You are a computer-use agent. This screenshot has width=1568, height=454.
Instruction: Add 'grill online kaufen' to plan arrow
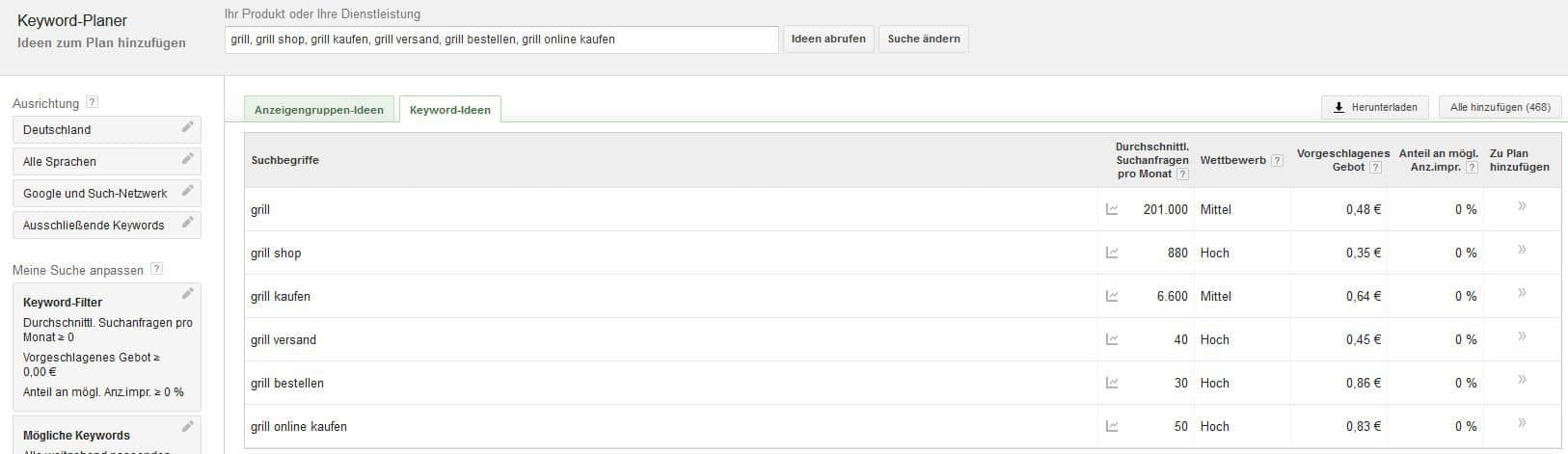1522,423
